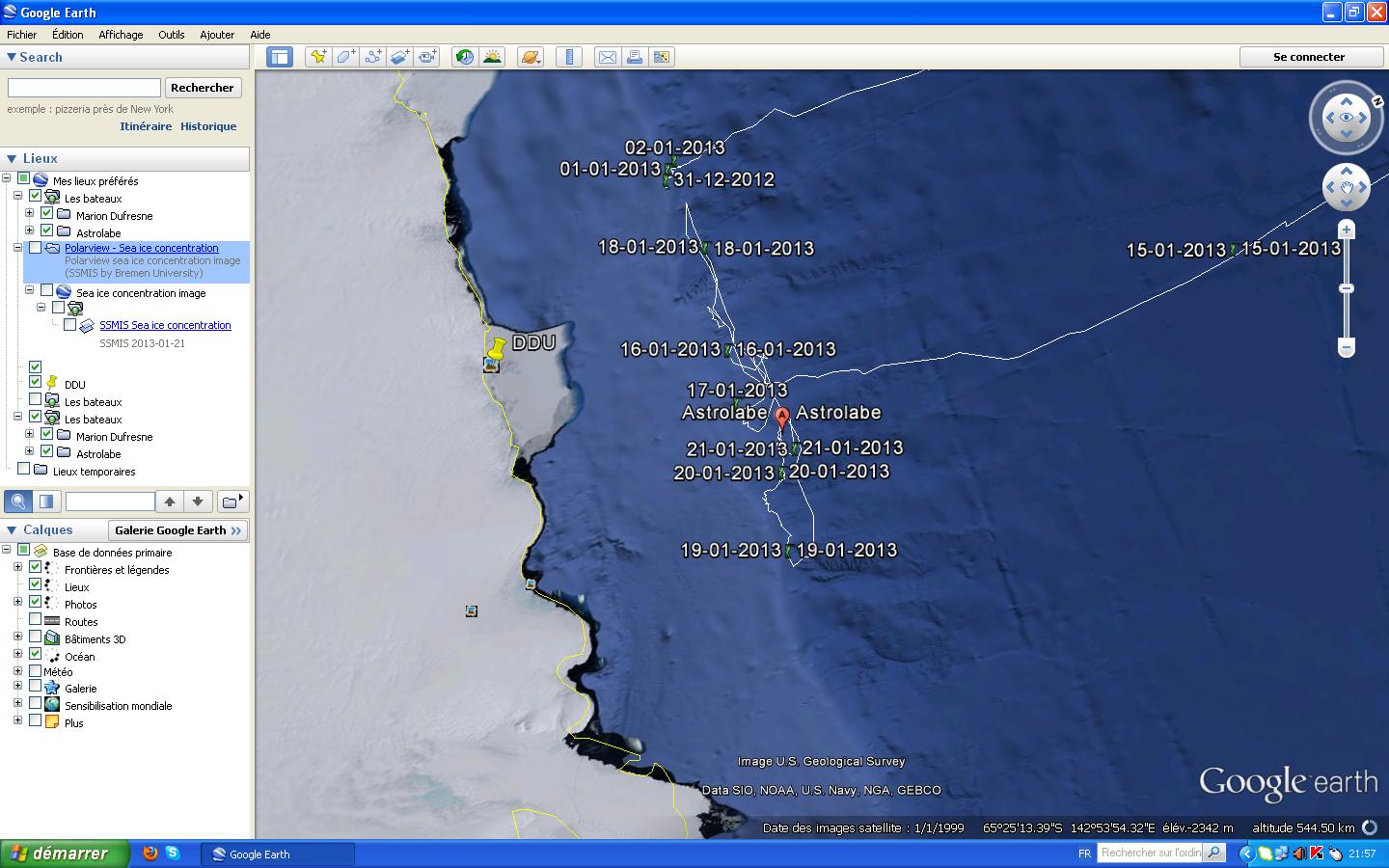The image size is (1389, 868).
Task: Click the search magnifier in Places panel
Action: (18, 501)
